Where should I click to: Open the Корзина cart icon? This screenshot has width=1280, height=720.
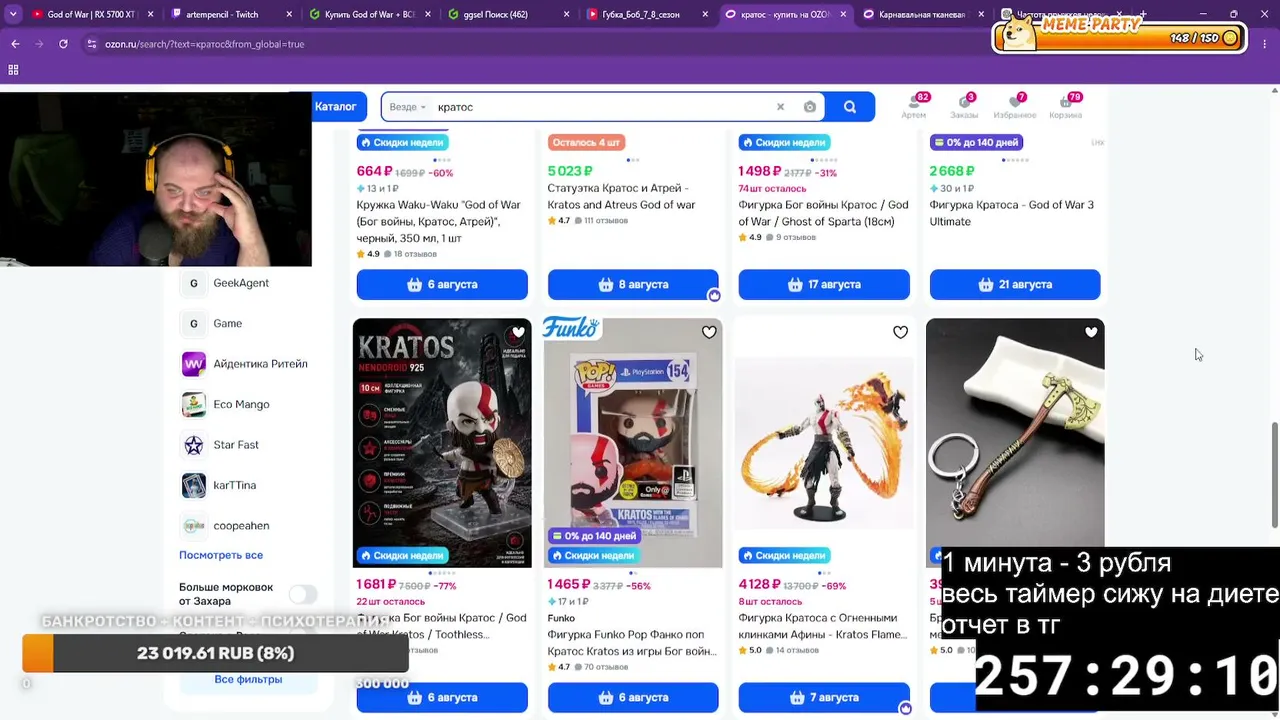pos(1066,105)
